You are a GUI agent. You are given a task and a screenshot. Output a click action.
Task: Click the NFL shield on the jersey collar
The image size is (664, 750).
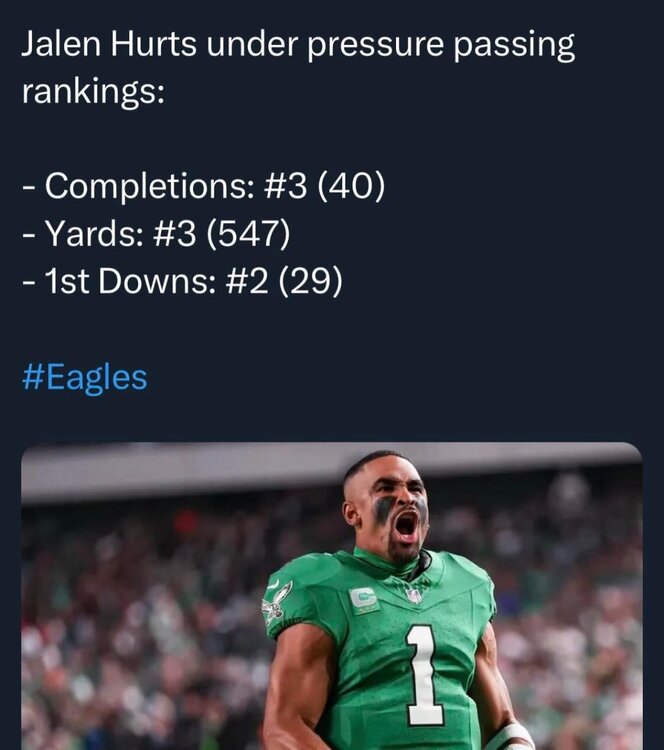pyautogui.click(x=412, y=594)
